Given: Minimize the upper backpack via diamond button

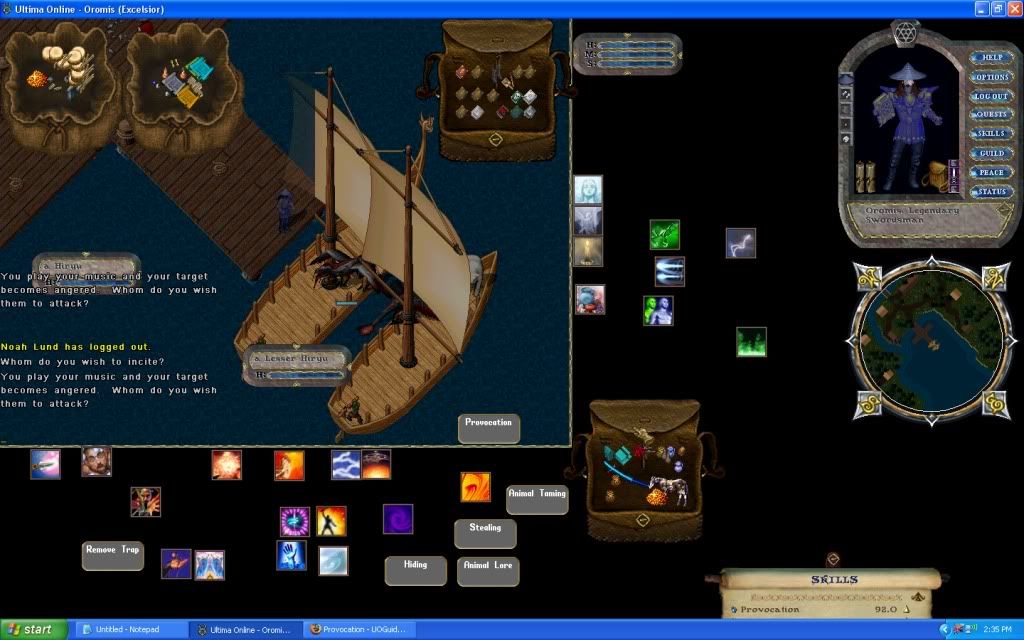Looking at the screenshot, I should point(495,140).
